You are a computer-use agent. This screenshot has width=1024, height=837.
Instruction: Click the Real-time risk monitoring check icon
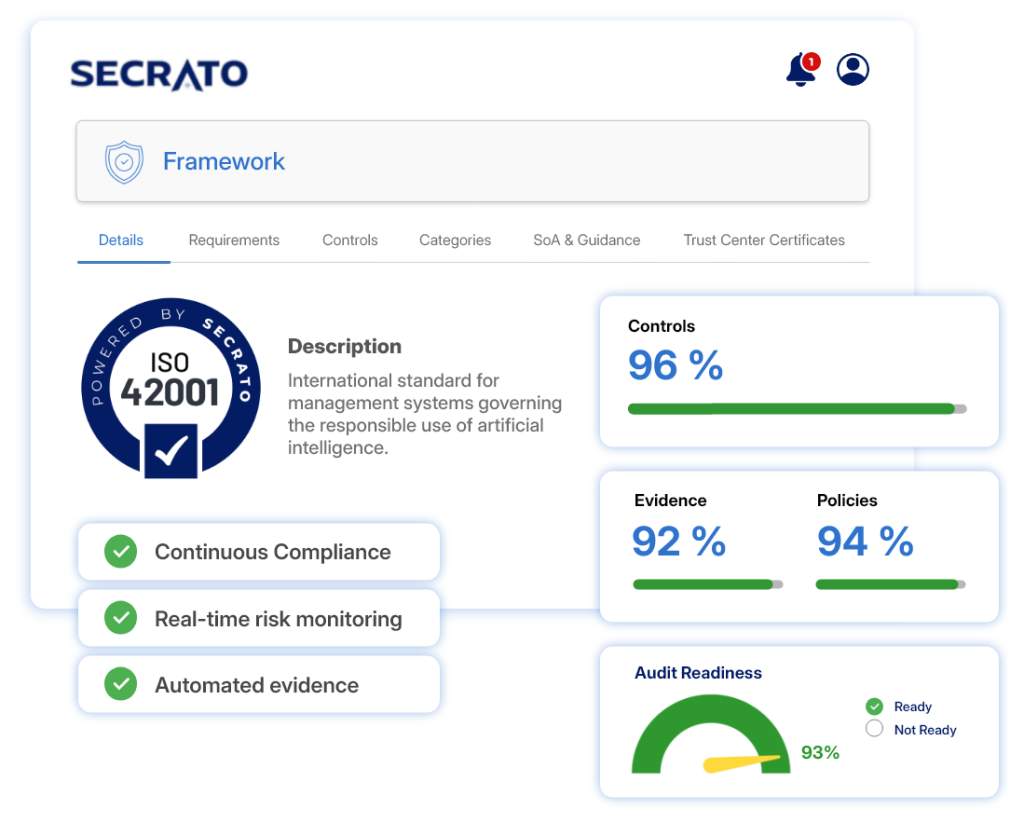point(121,618)
